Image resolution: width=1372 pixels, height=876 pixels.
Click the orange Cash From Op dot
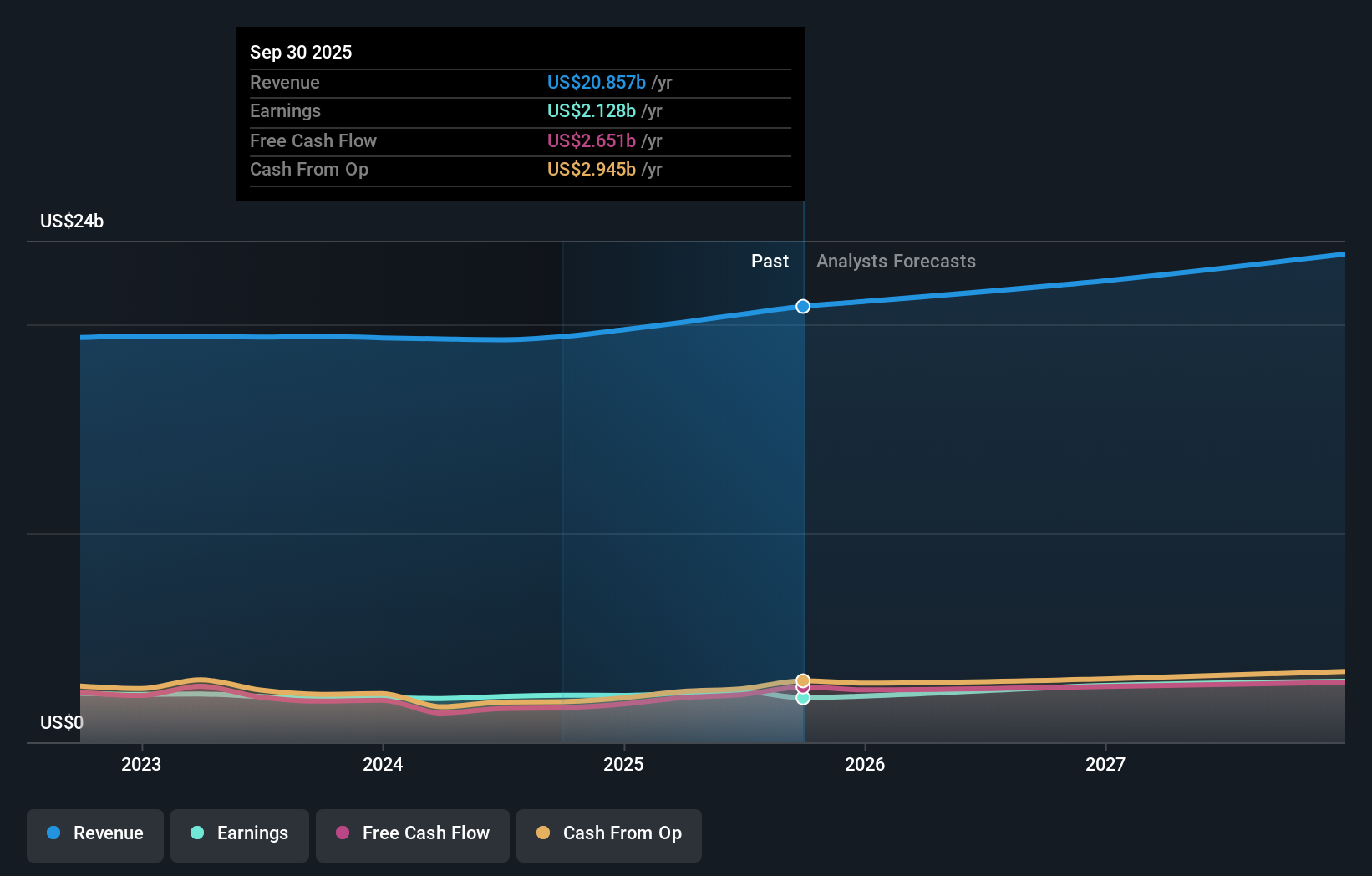pos(543,833)
